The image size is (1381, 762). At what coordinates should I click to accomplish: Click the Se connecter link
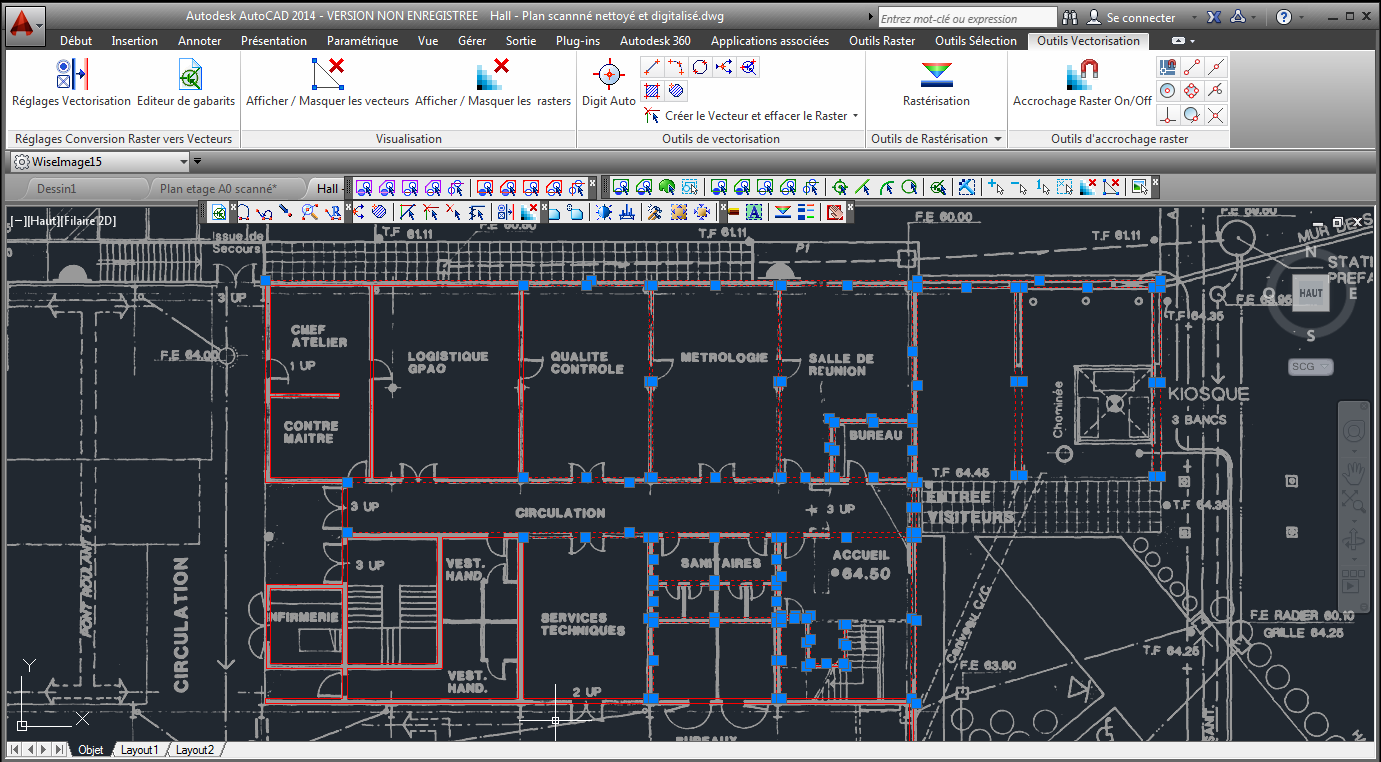[1143, 17]
